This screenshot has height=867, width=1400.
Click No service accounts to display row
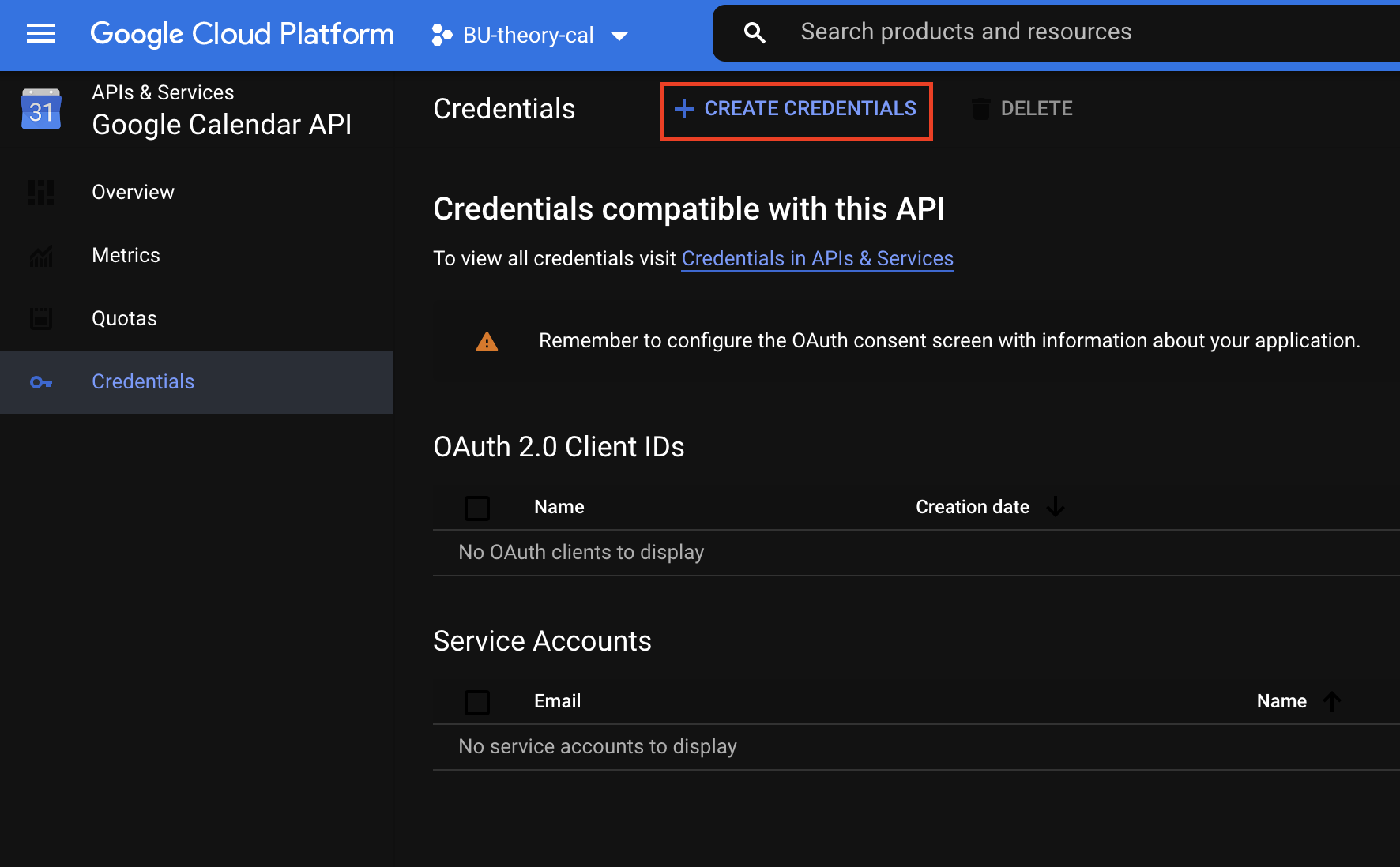916,747
